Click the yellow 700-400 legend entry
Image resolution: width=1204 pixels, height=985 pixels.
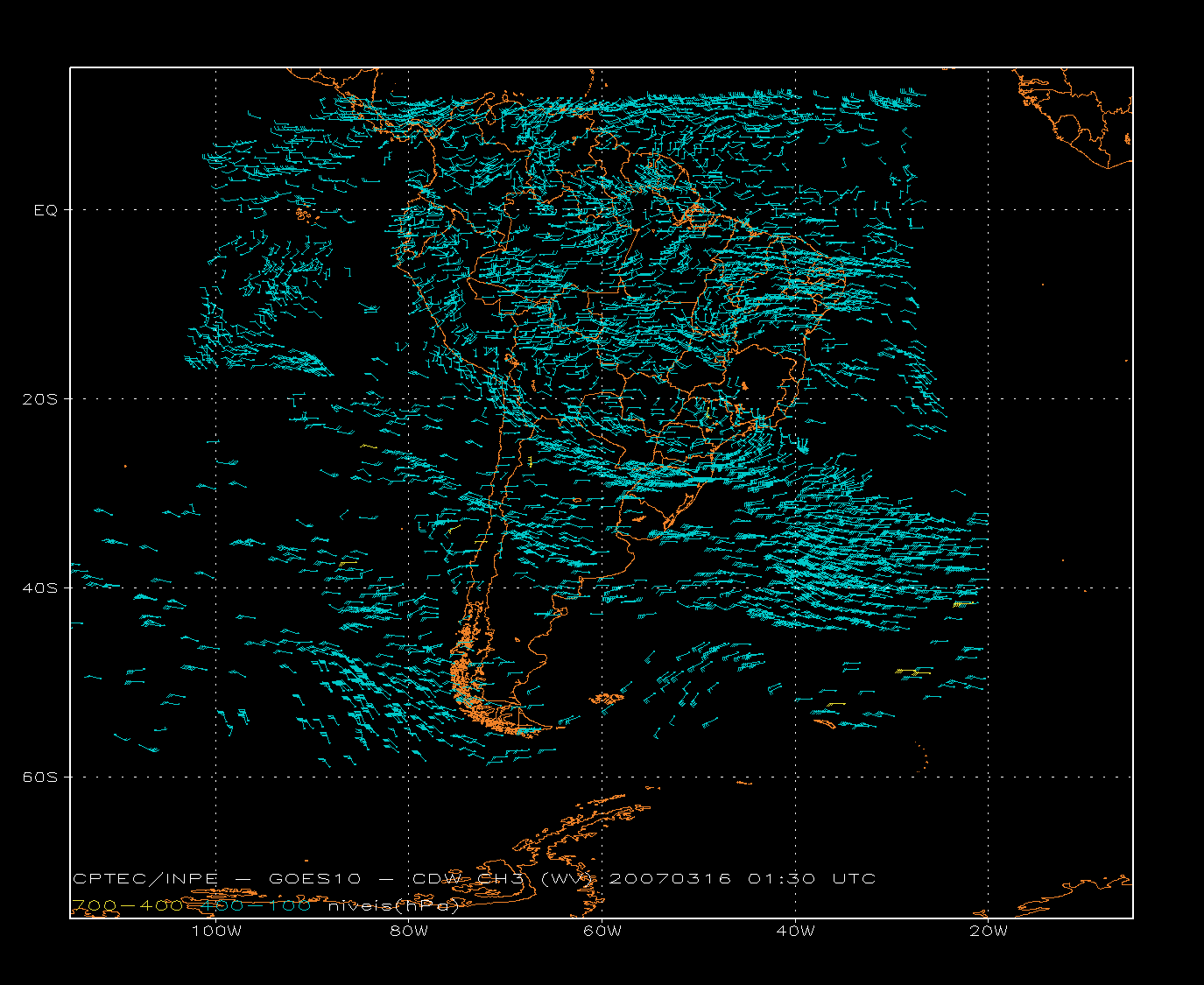[127, 906]
